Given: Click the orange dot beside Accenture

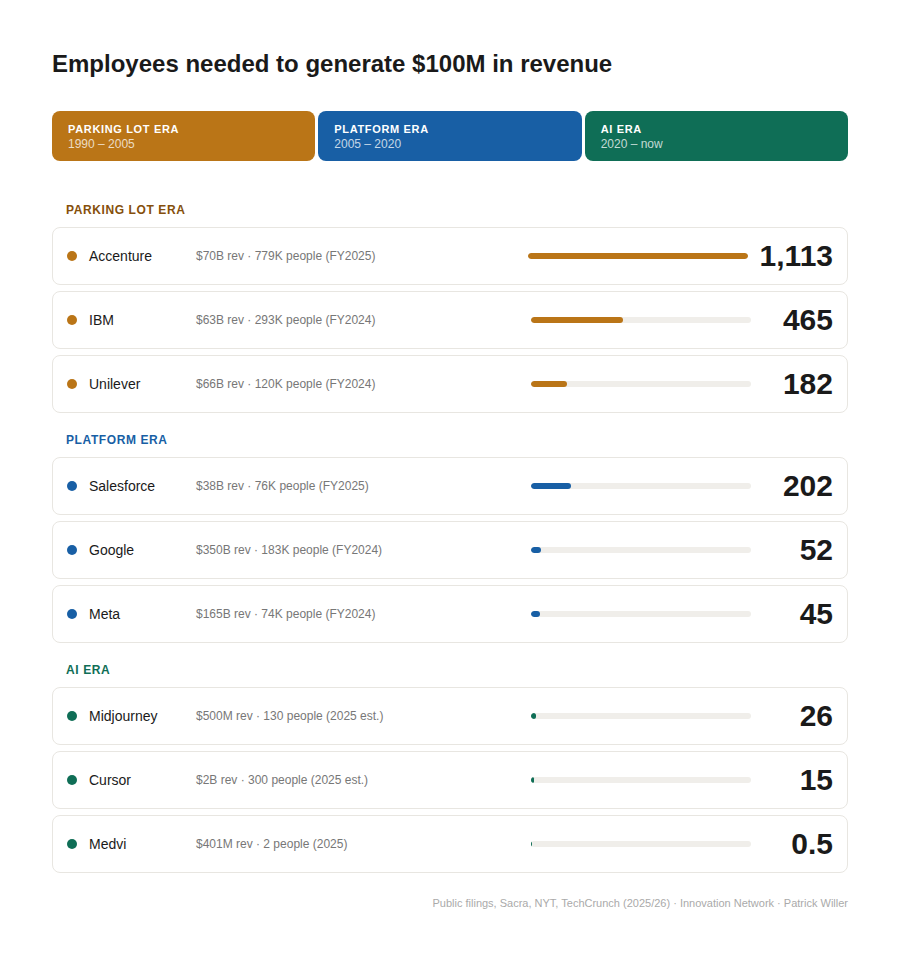Looking at the screenshot, I should [x=72, y=256].
